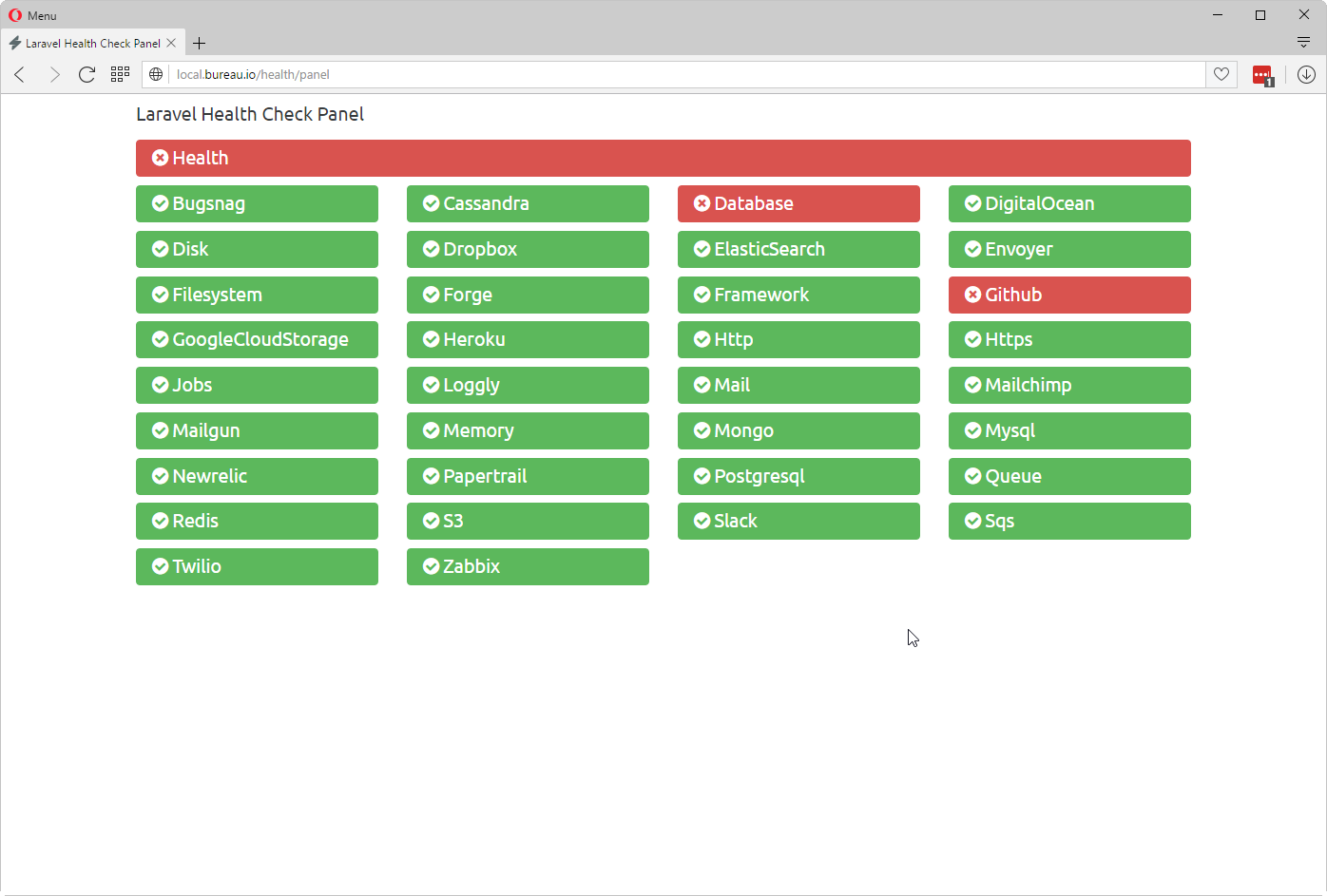Minimize the Opera browser window
1327x896 pixels.
pyautogui.click(x=1217, y=14)
